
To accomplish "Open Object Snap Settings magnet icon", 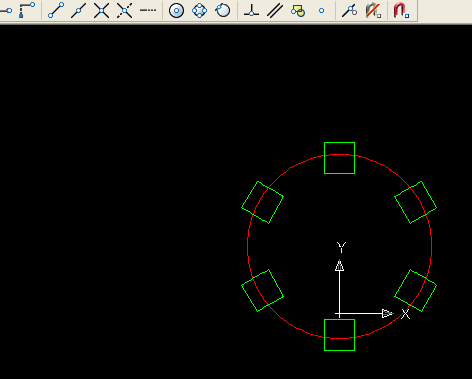I will (401, 10).
